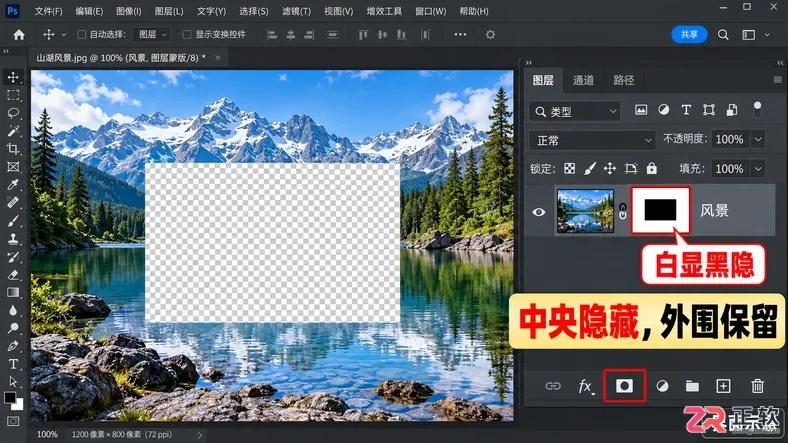This screenshot has width=788, height=443.
Task: Filter for smart objects icon
Action: 732,110
